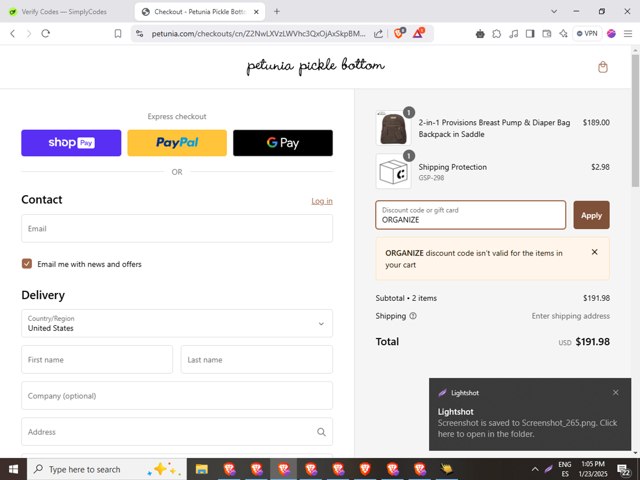Pay with Google Pay
This screenshot has height=480, width=640.
point(283,143)
